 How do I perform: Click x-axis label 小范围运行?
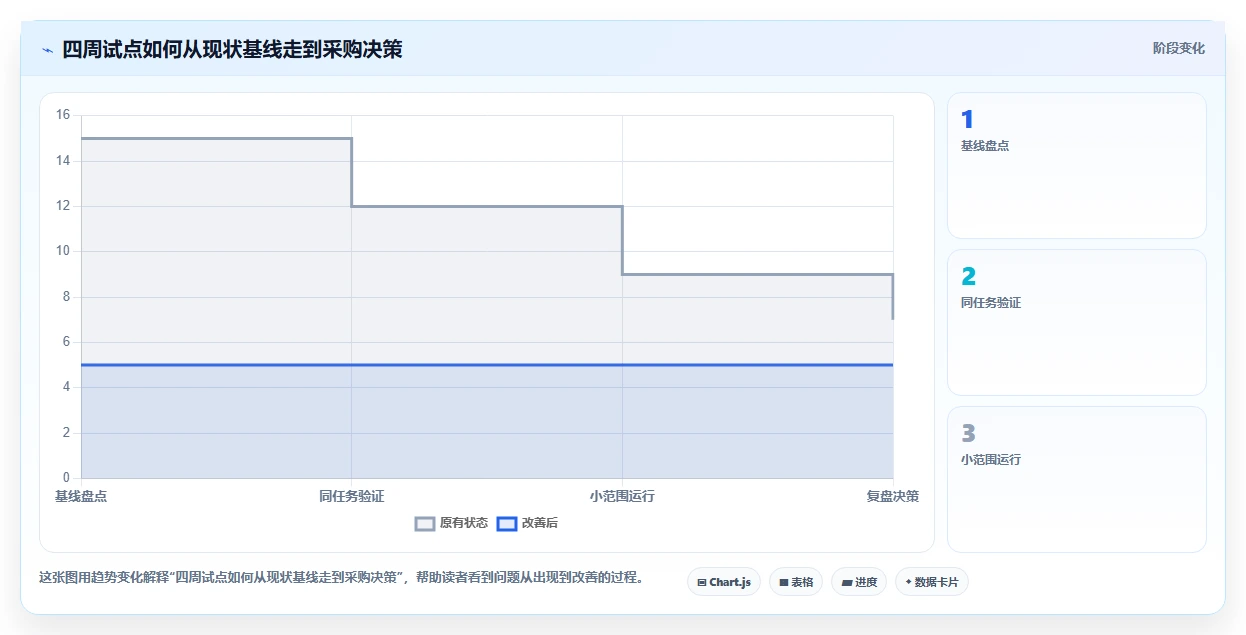622,496
